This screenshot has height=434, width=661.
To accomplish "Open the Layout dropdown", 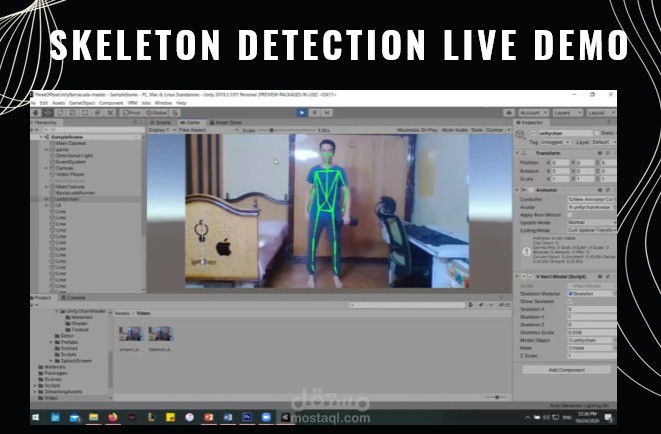I will pyautogui.click(x=600, y=113).
